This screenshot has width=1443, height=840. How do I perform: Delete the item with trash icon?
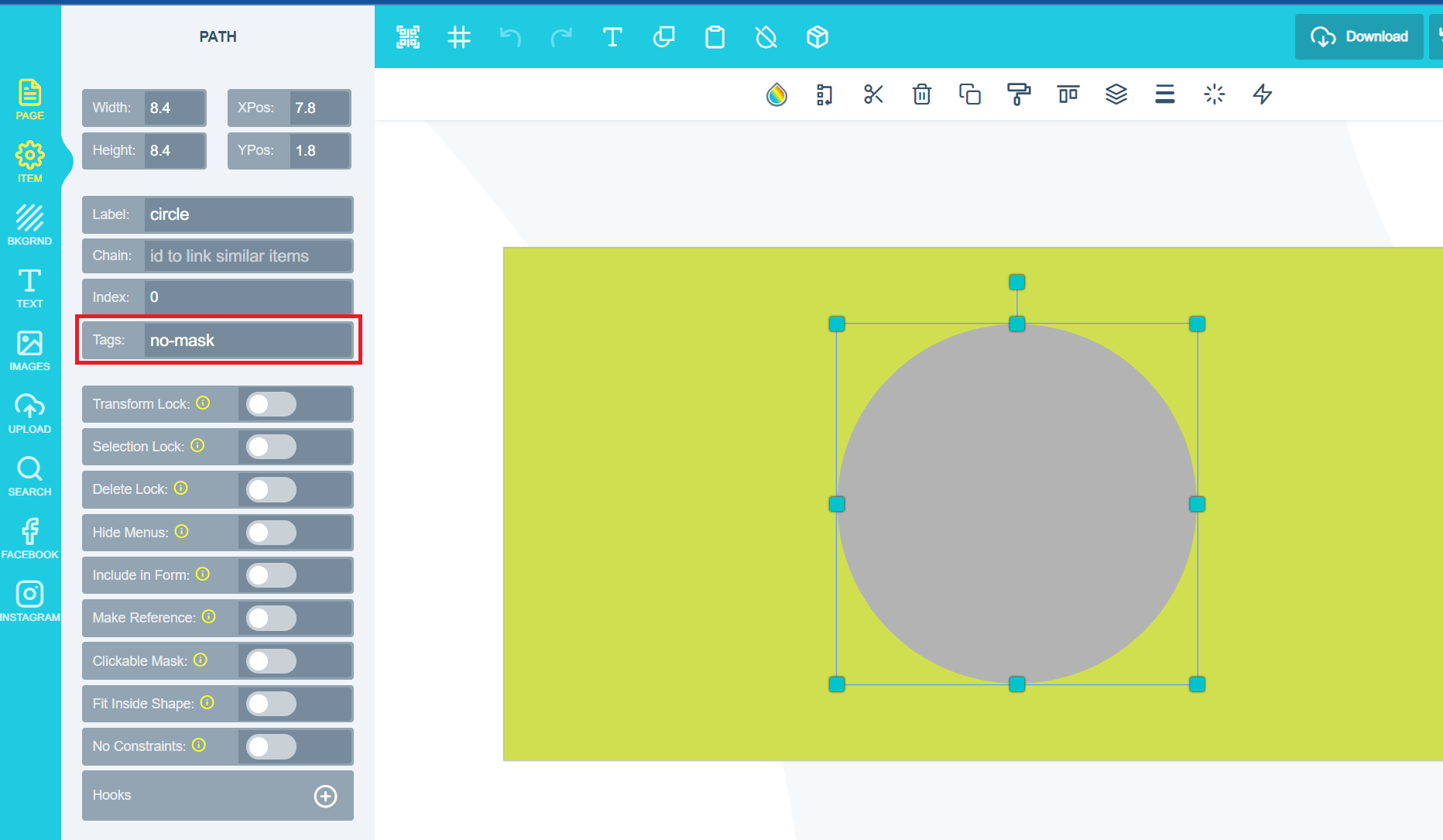tap(922, 94)
